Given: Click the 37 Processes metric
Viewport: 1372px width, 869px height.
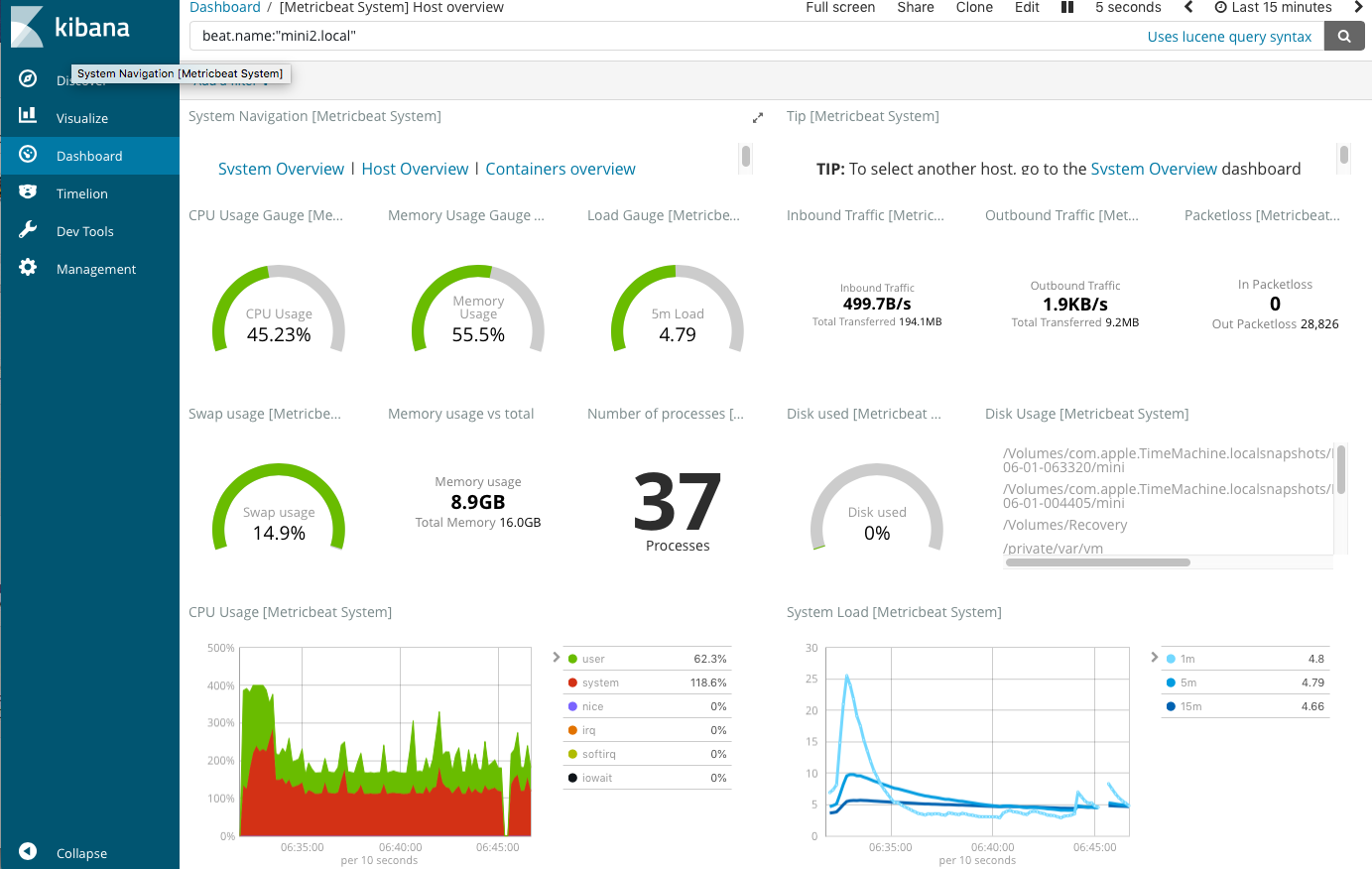Looking at the screenshot, I should (678, 510).
